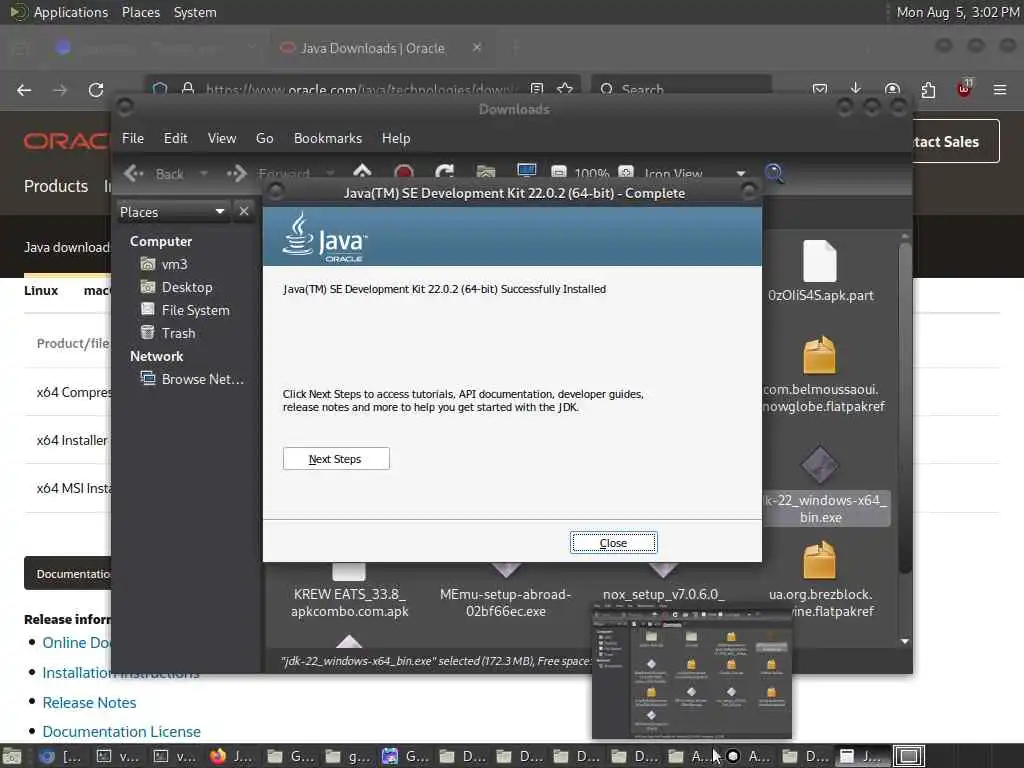This screenshot has height=768, width=1024.
Task: Click Products in Oracle navigation
Action: (x=56, y=186)
